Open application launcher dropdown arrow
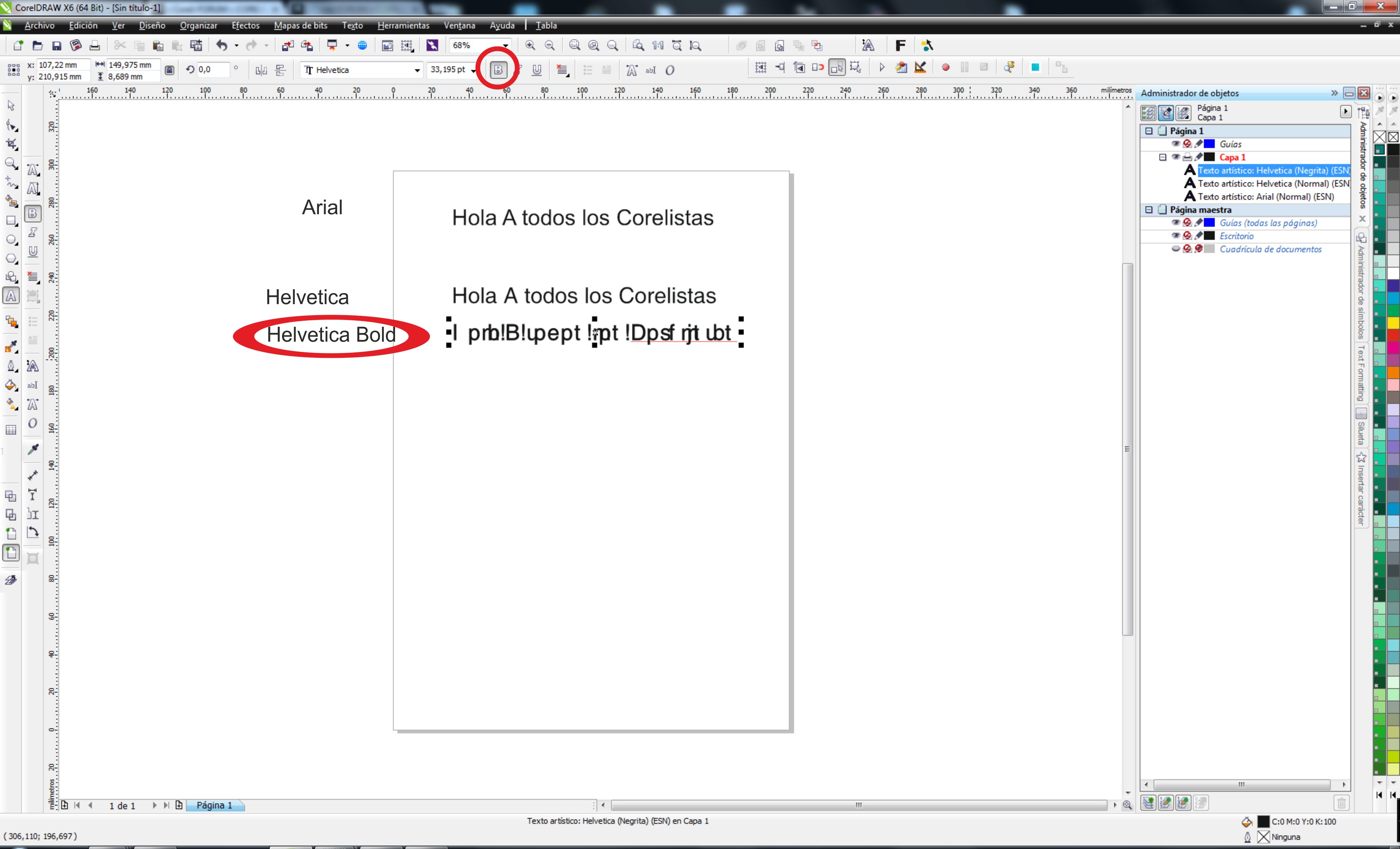Image resolution: width=1400 pixels, height=849 pixels. [x=347, y=45]
